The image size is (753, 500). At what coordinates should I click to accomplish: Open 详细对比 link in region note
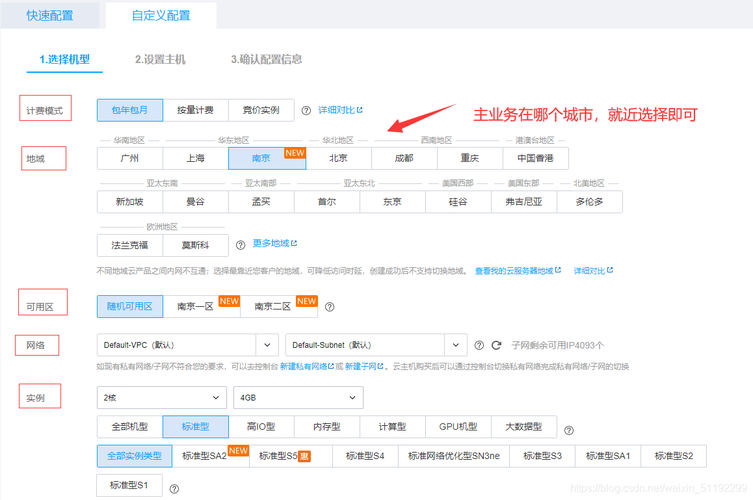tap(593, 271)
